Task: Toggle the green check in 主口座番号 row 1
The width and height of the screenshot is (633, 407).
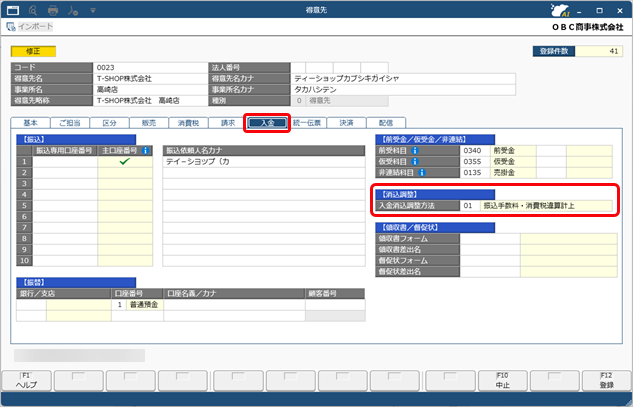Action: pos(125,162)
